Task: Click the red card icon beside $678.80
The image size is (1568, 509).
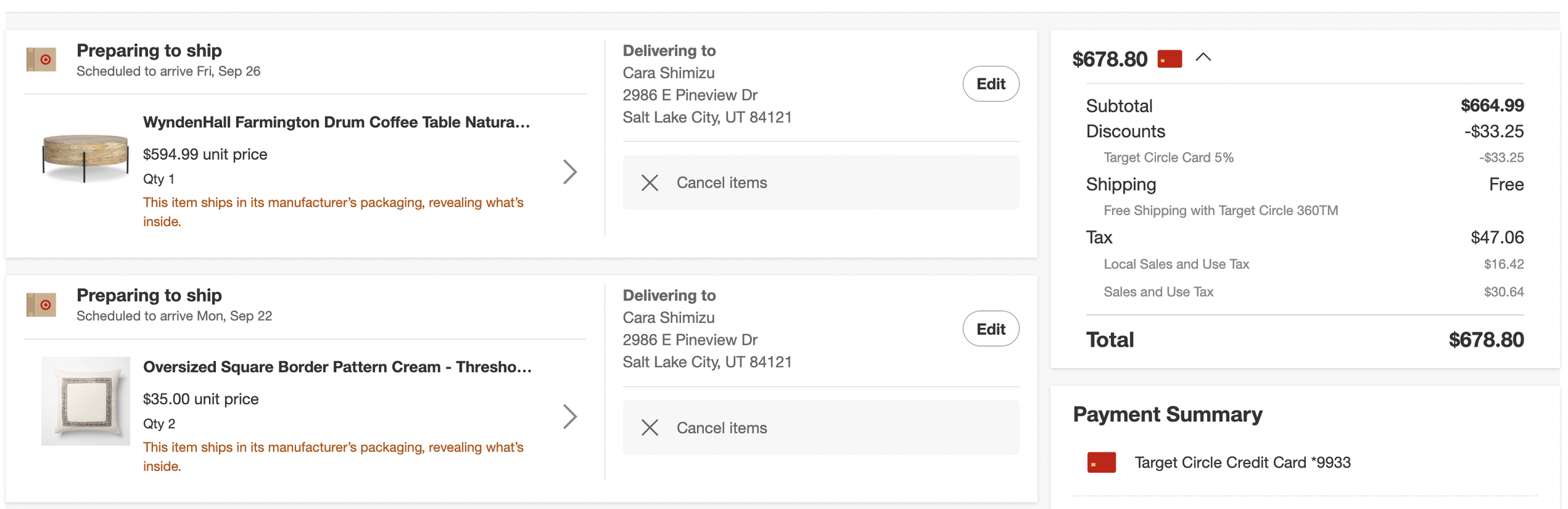Action: 1169,59
